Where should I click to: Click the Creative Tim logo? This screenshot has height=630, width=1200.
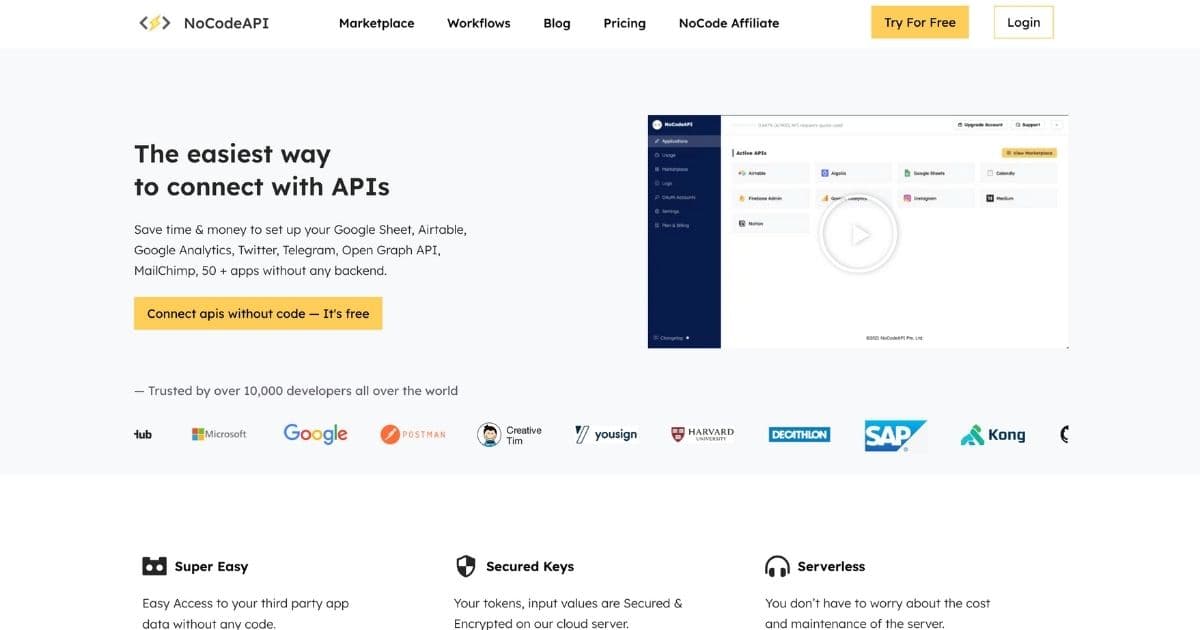pos(509,435)
